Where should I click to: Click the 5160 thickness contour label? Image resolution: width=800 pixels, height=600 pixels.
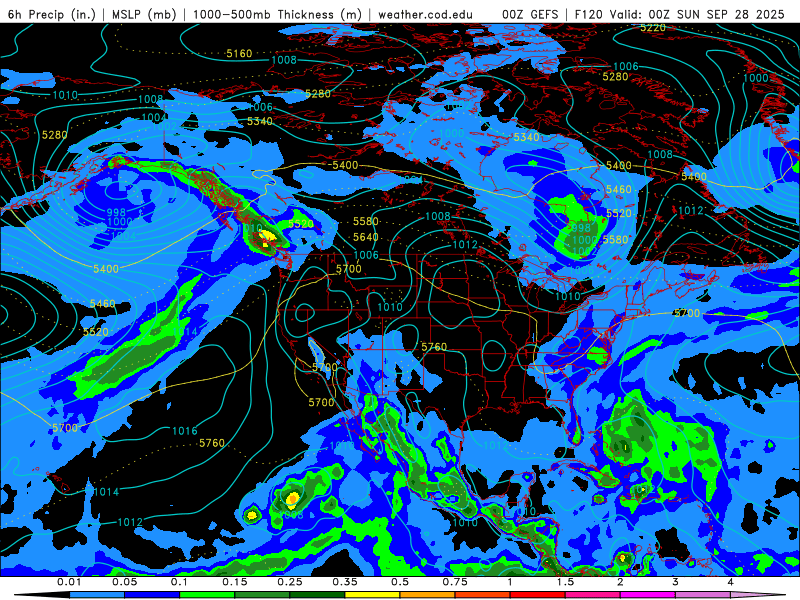click(x=239, y=54)
